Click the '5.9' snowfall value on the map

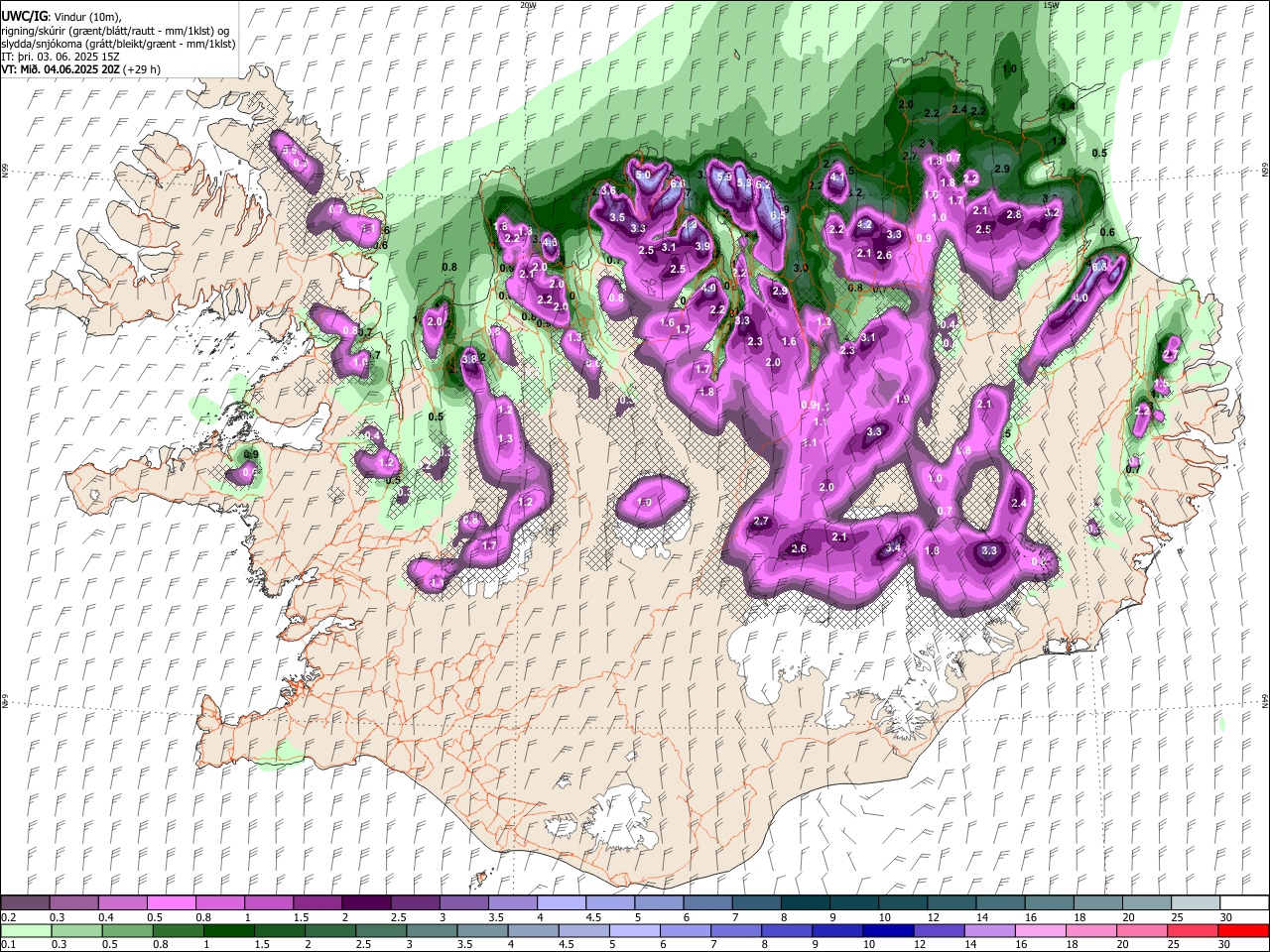click(x=725, y=178)
